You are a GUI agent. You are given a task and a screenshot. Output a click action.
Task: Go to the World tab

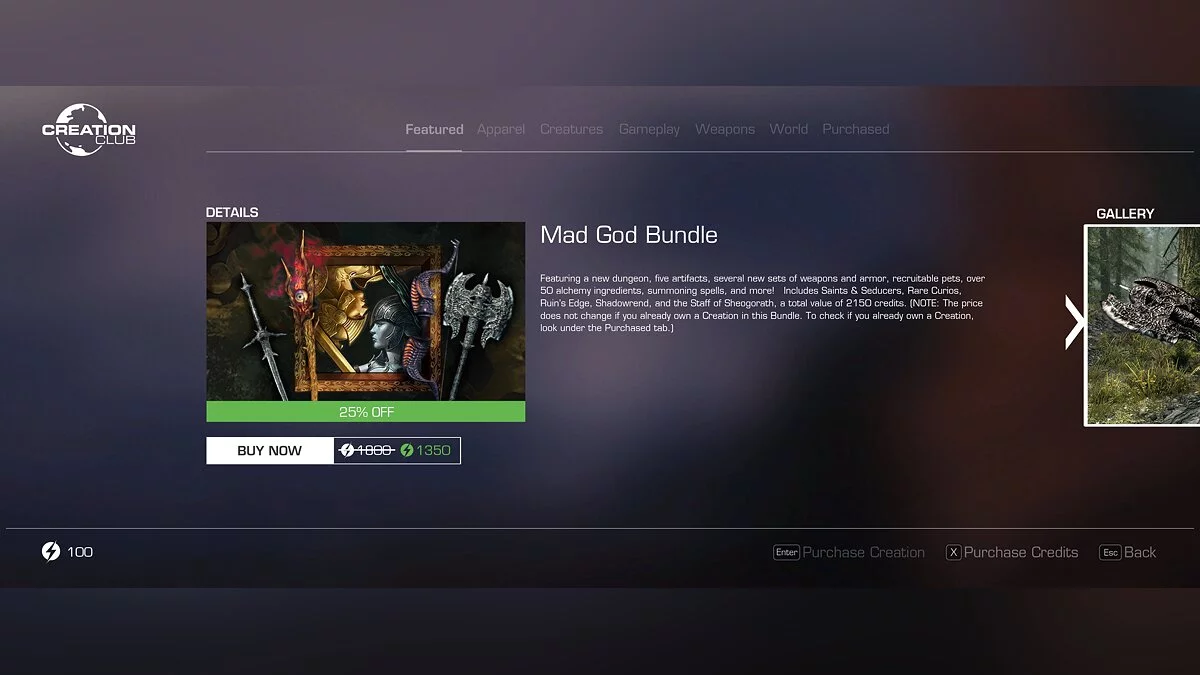click(789, 129)
